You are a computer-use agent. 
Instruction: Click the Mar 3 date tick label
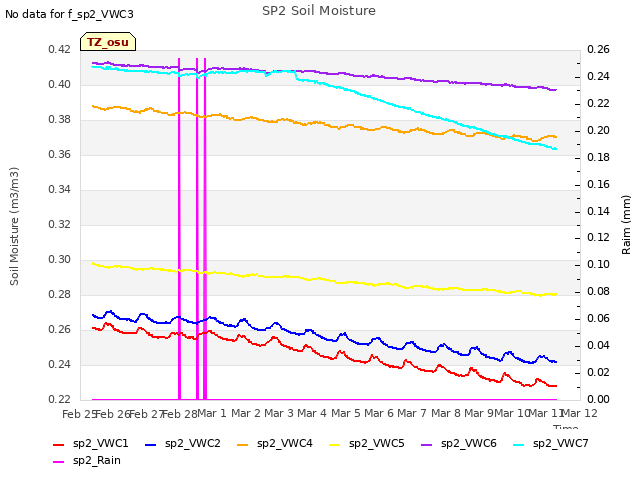(279, 414)
